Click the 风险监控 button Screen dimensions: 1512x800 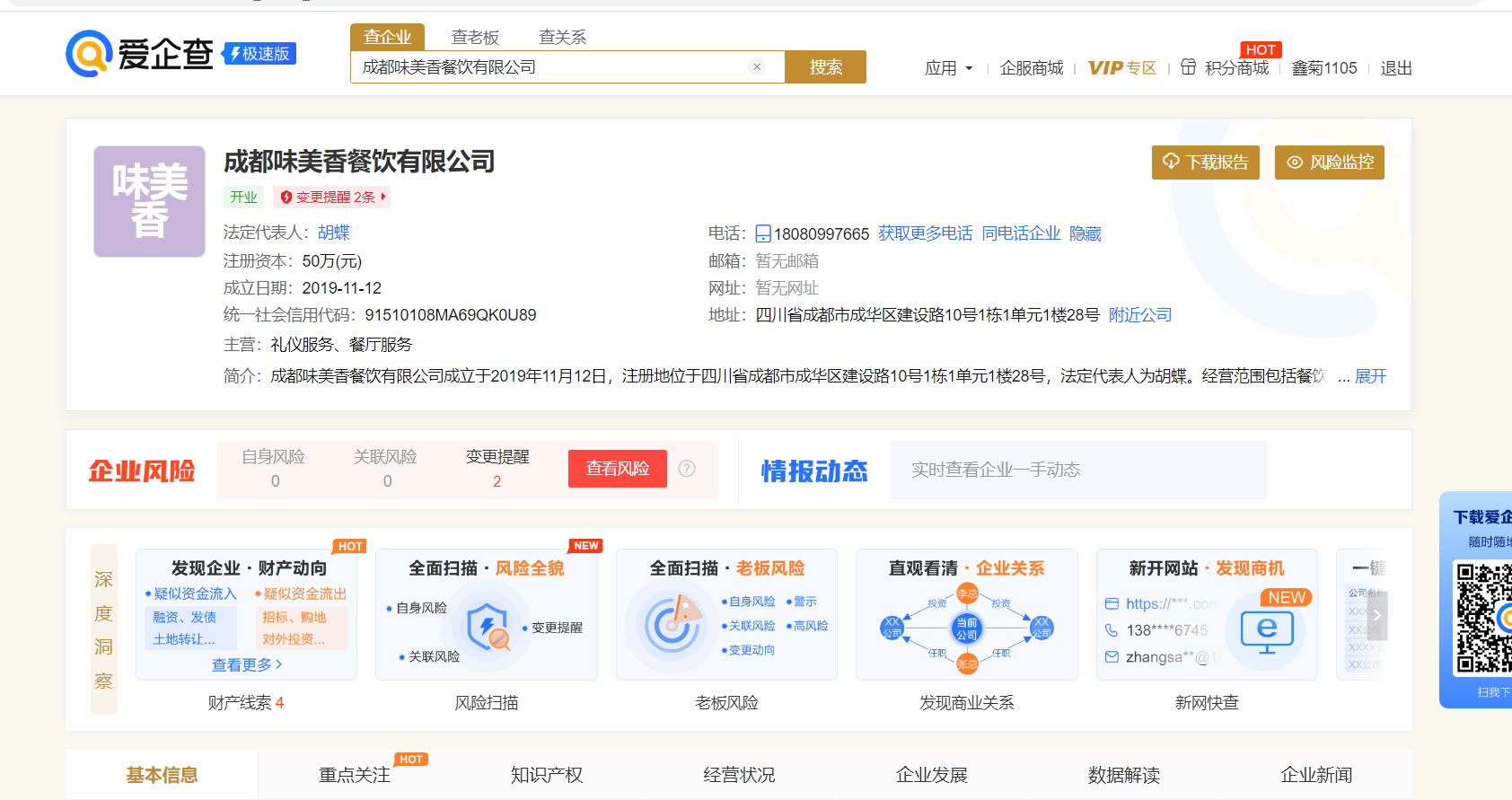1330,163
